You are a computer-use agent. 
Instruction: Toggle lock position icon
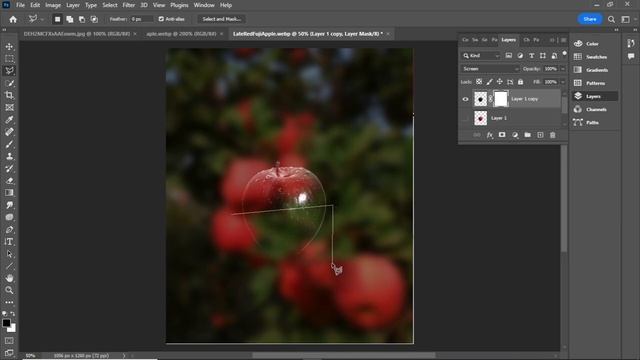(x=500, y=82)
